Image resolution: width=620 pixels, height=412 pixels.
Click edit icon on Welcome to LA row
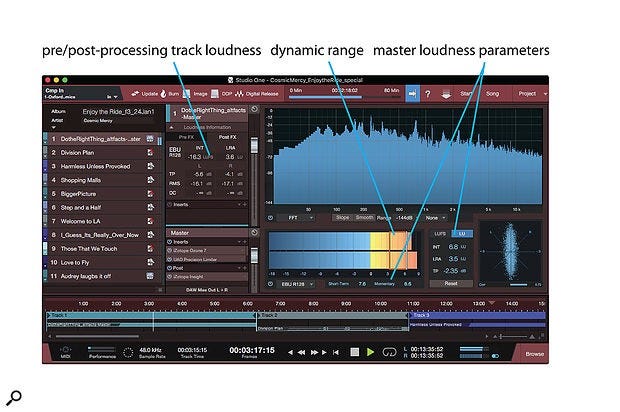click(x=150, y=221)
